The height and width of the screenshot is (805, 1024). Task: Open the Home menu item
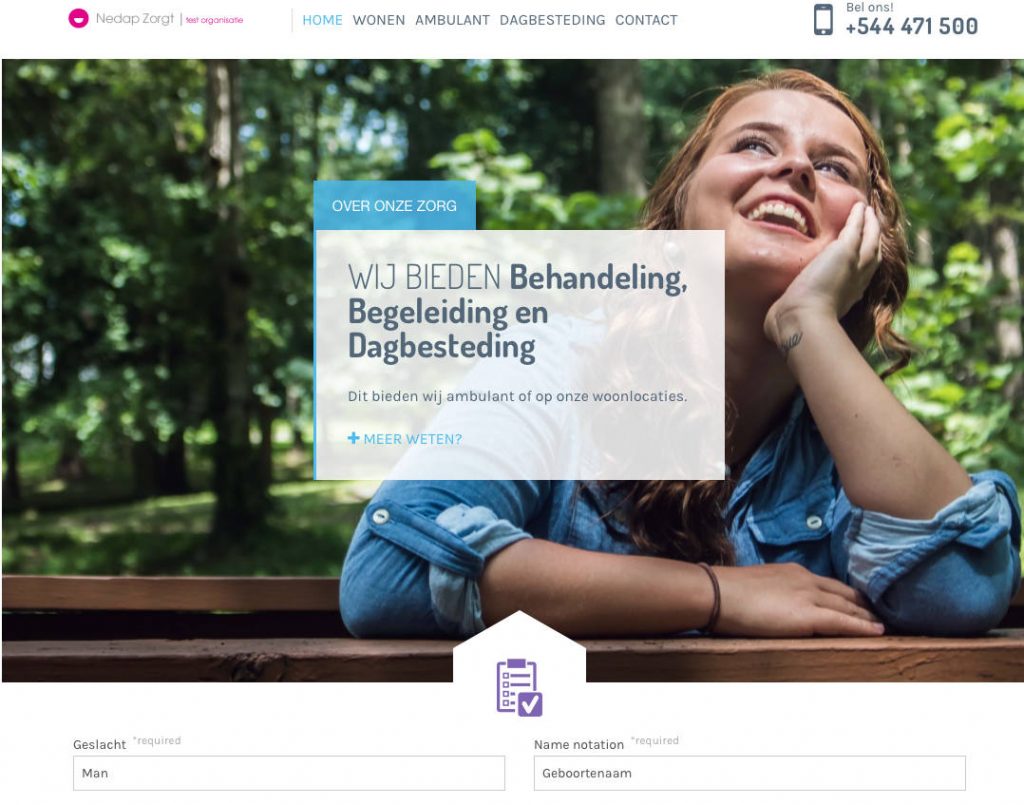point(322,20)
